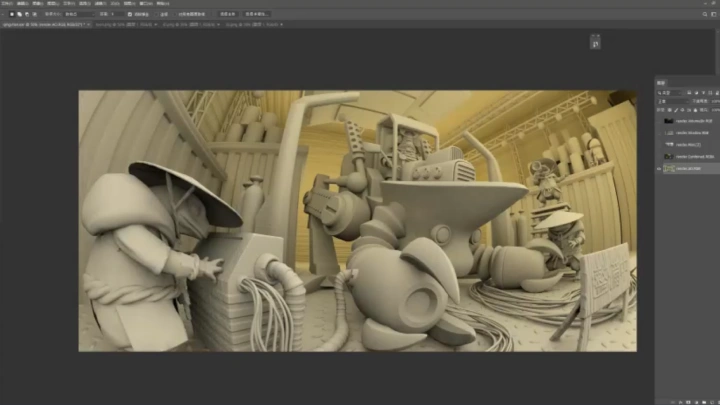Open the 取样大小 sample size dropdown
The width and height of the screenshot is (720, 405).
(x=79, y=14)
